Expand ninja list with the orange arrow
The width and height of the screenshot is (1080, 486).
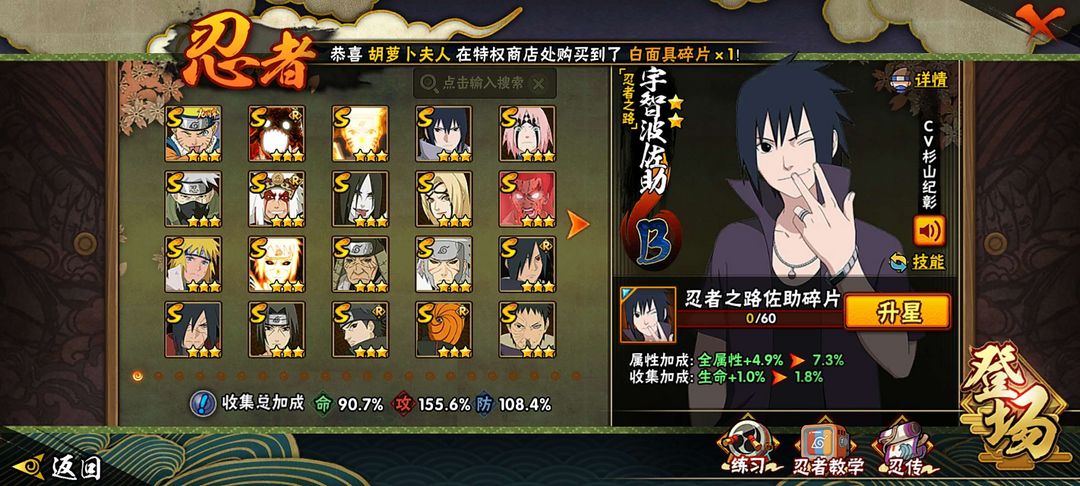577,224
